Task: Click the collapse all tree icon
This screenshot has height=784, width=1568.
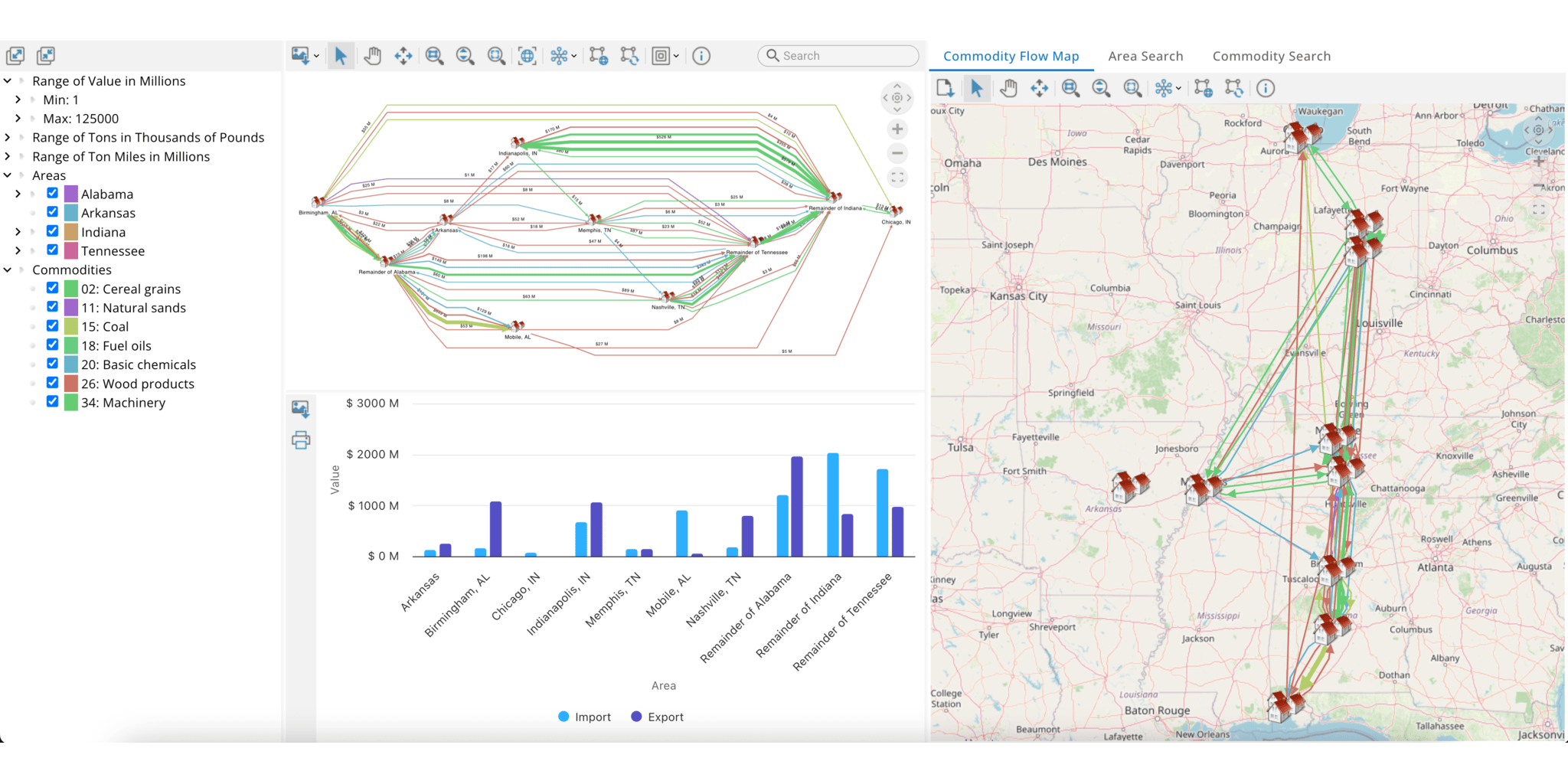Action: tap(46, 56)
